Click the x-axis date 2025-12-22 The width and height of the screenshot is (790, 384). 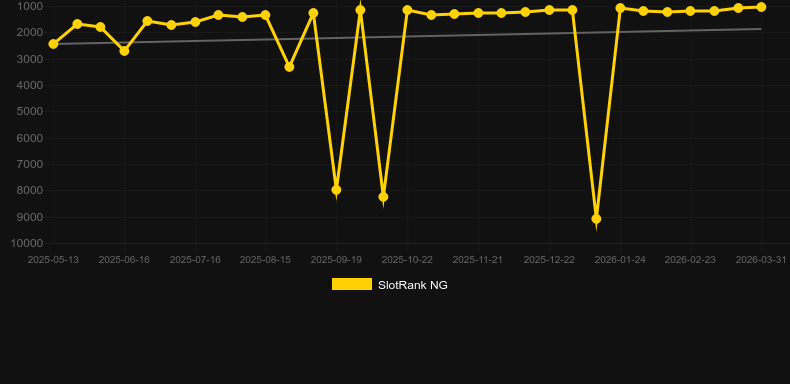coord(549,260)
